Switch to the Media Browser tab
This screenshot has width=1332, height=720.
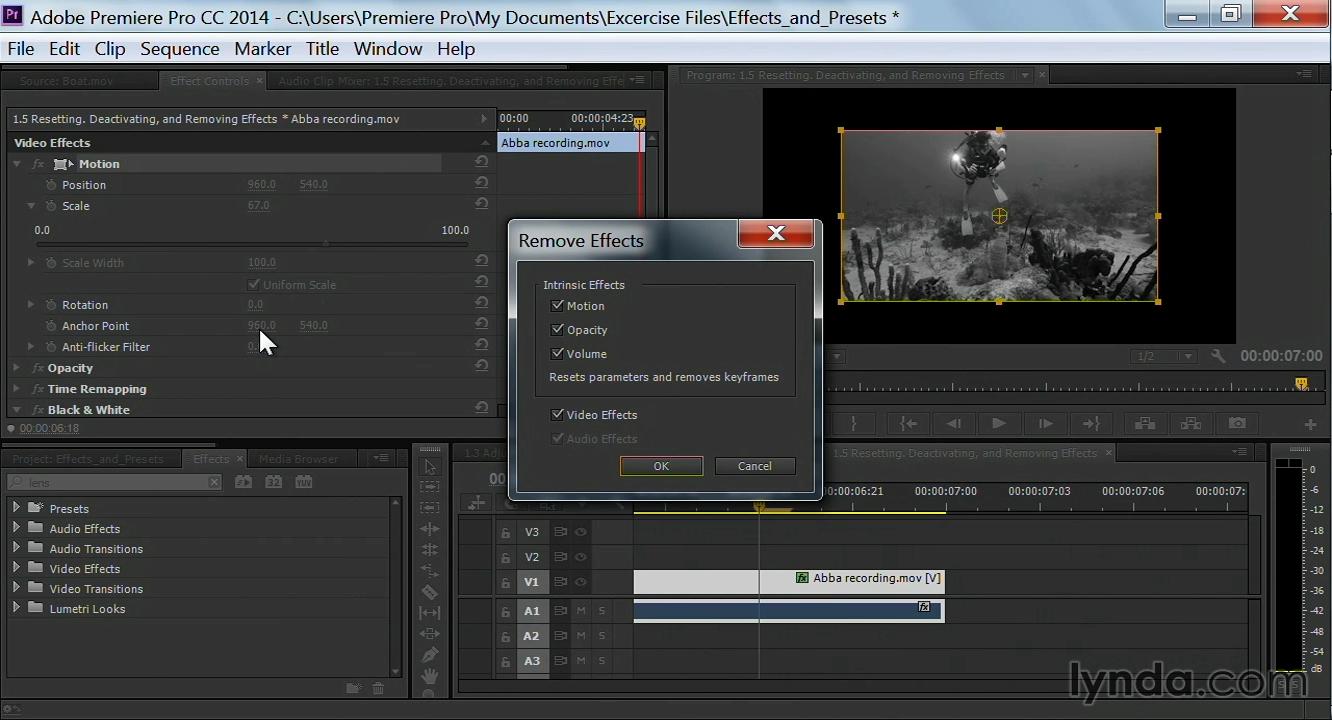click(x=298, y=459)
